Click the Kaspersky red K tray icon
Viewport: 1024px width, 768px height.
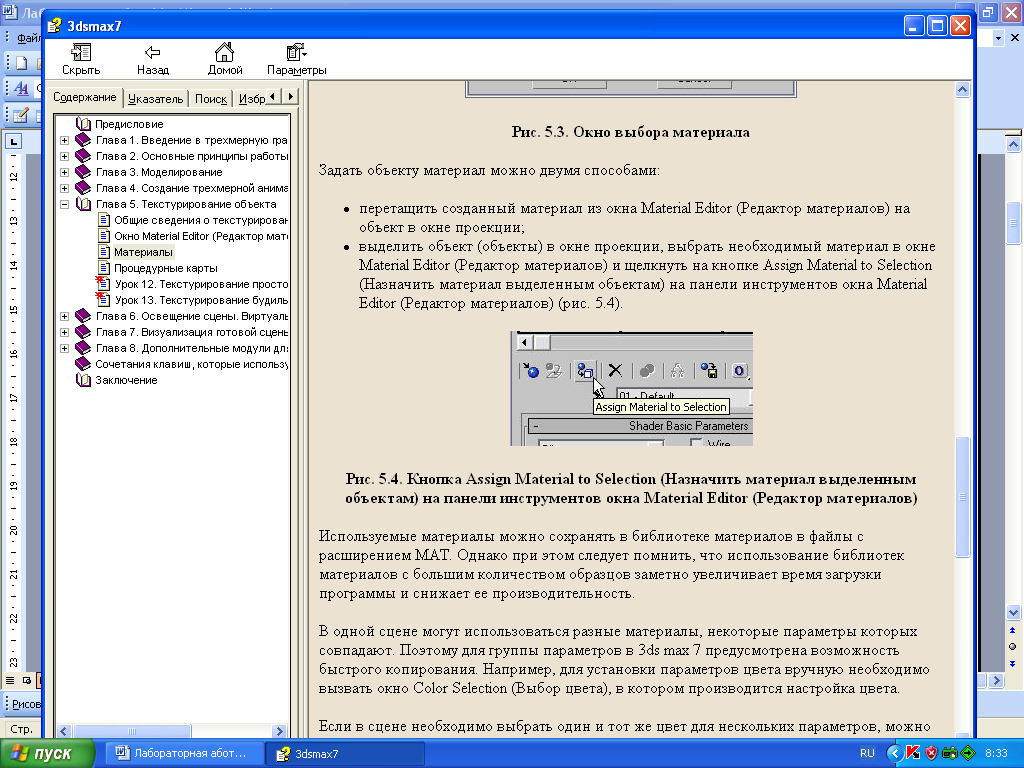[914, 753]
